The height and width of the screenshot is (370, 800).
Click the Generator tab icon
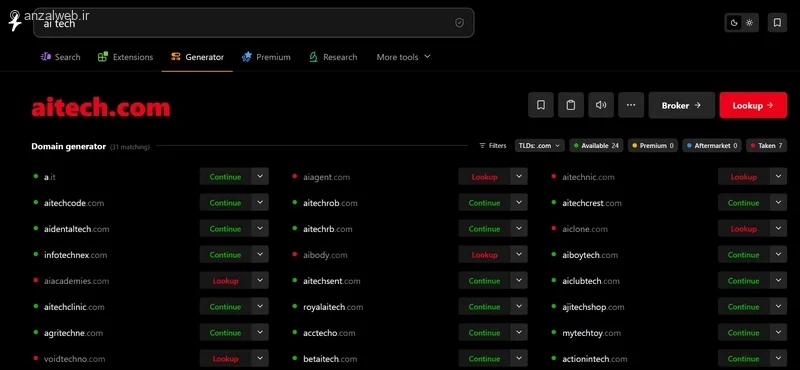pyautogui.click(x=176, y=57)
